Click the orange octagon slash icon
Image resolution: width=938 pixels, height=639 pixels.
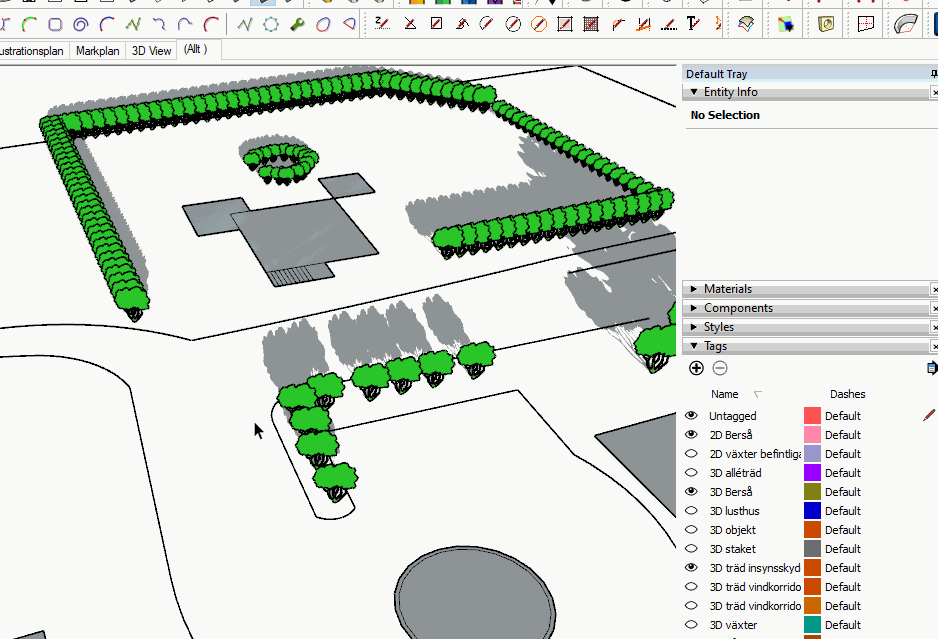[x=538, y=24]
